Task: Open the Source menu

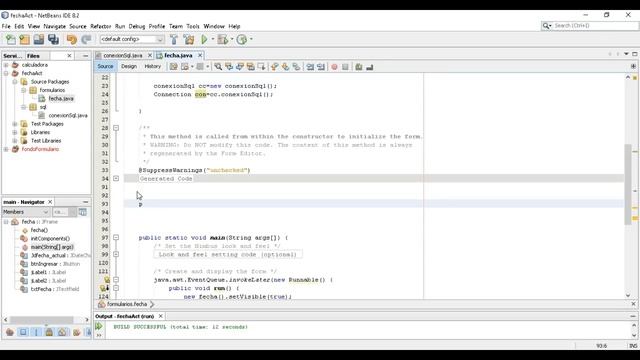Action: 78,26
